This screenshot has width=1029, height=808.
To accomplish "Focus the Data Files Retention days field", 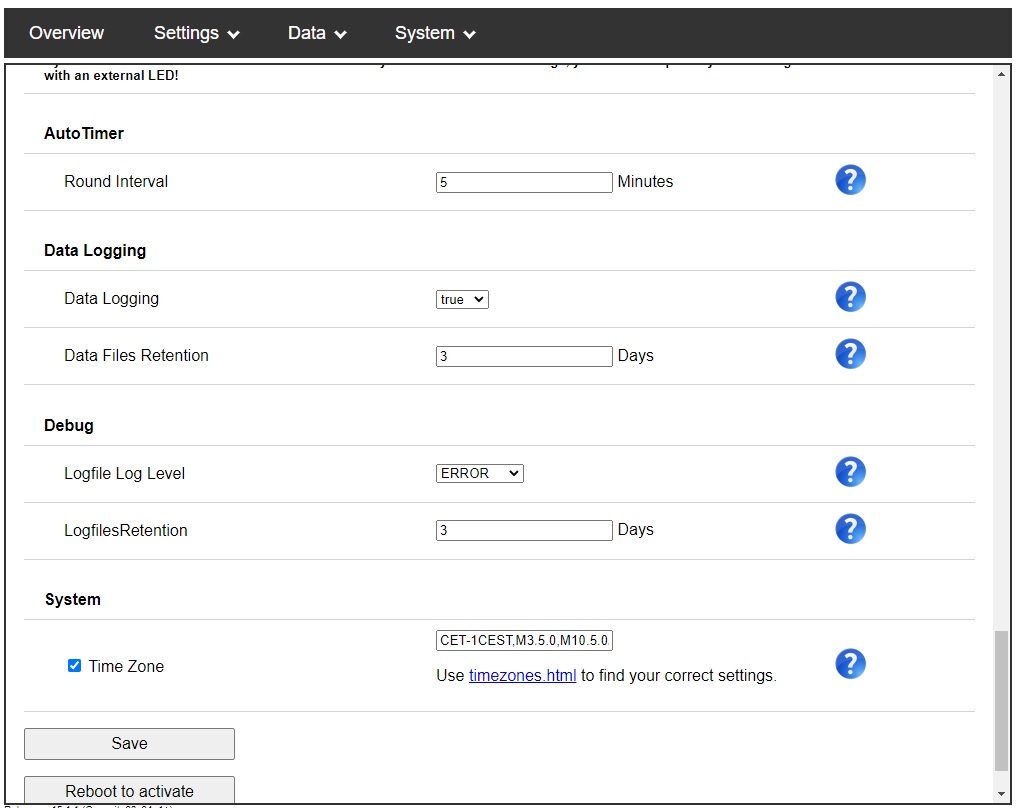I will point(523,355).
